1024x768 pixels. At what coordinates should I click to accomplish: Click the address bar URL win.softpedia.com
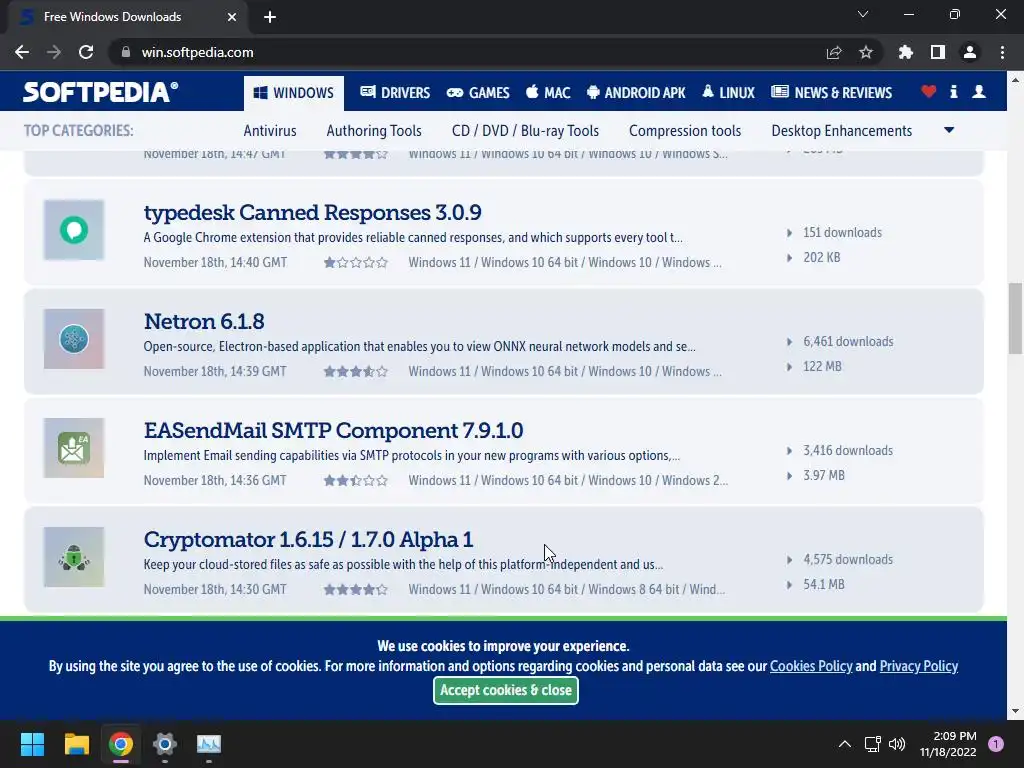[197, 52]
